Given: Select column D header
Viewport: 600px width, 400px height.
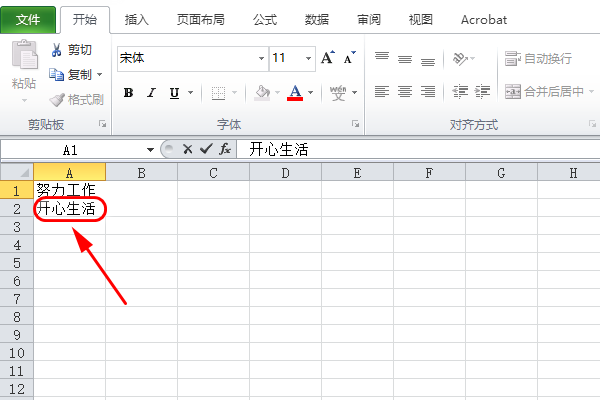Looking at the screenshot, I should (x=285, y=173).
